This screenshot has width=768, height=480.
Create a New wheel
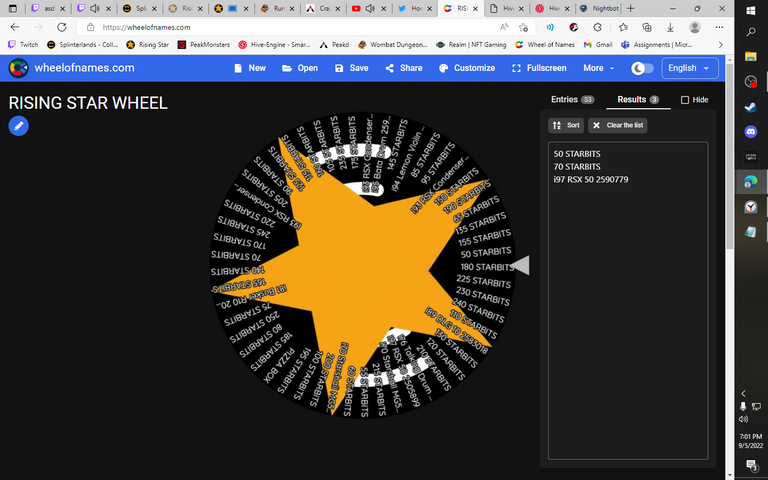[250, 68]
